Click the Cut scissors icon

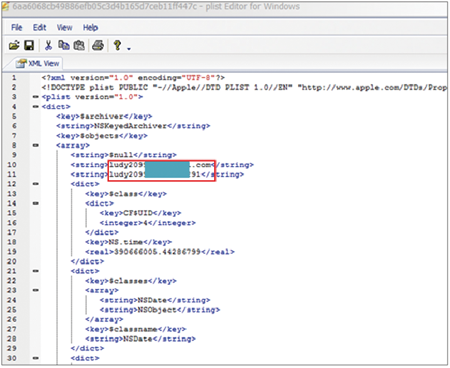[x=48, y=45]
